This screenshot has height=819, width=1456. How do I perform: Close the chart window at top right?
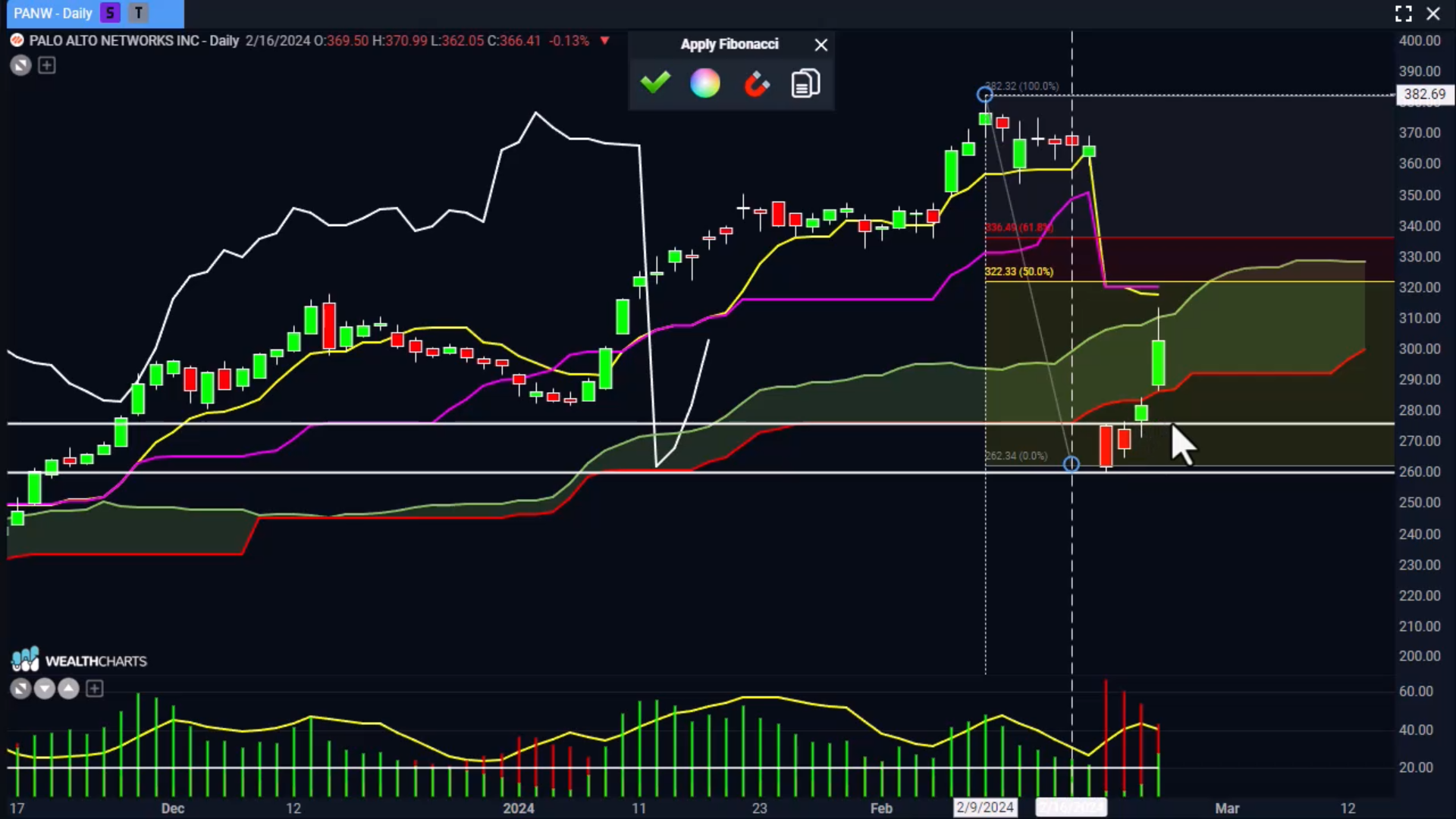(1433, 14)
